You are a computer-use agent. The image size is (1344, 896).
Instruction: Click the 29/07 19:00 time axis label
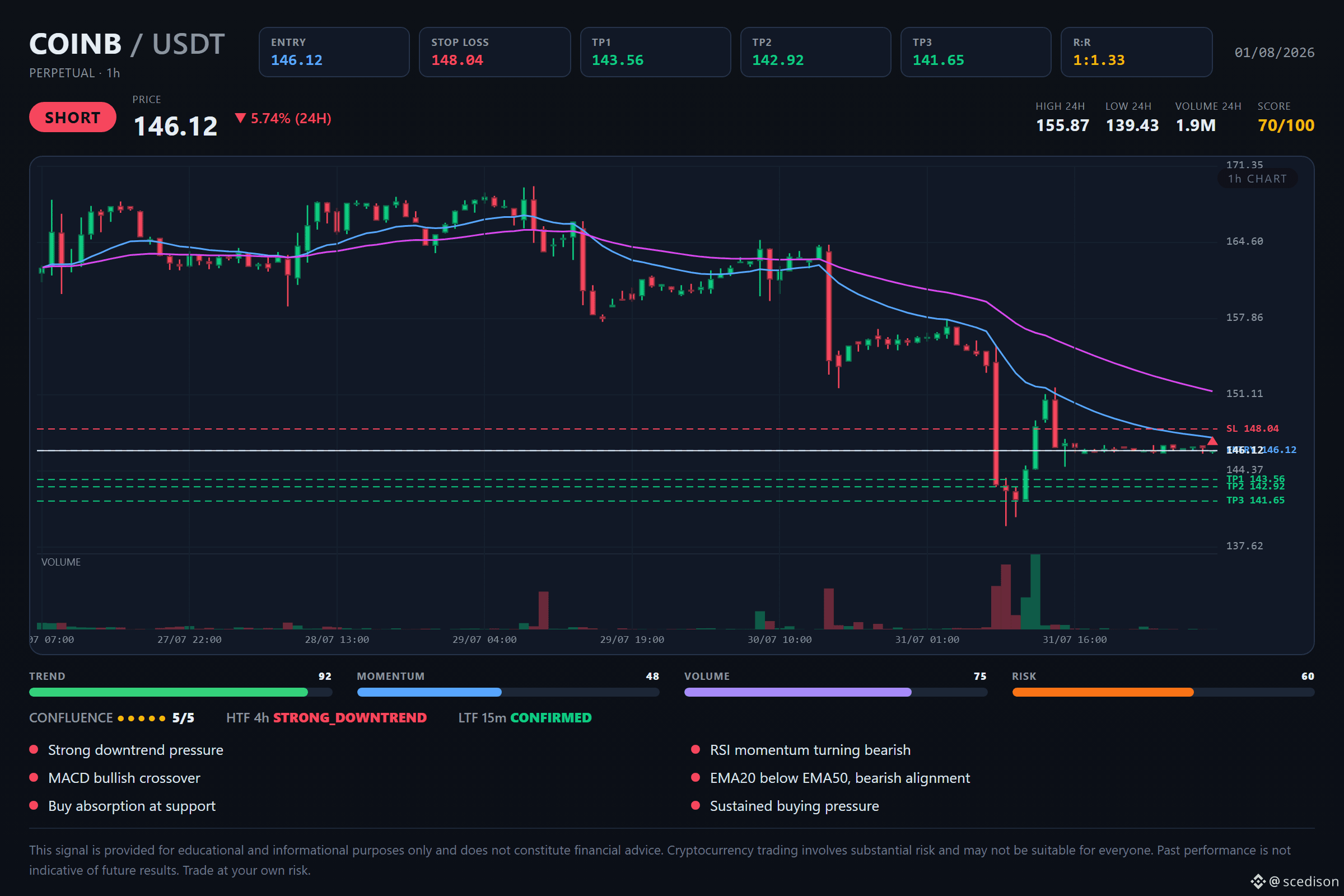tap(632, 640)
